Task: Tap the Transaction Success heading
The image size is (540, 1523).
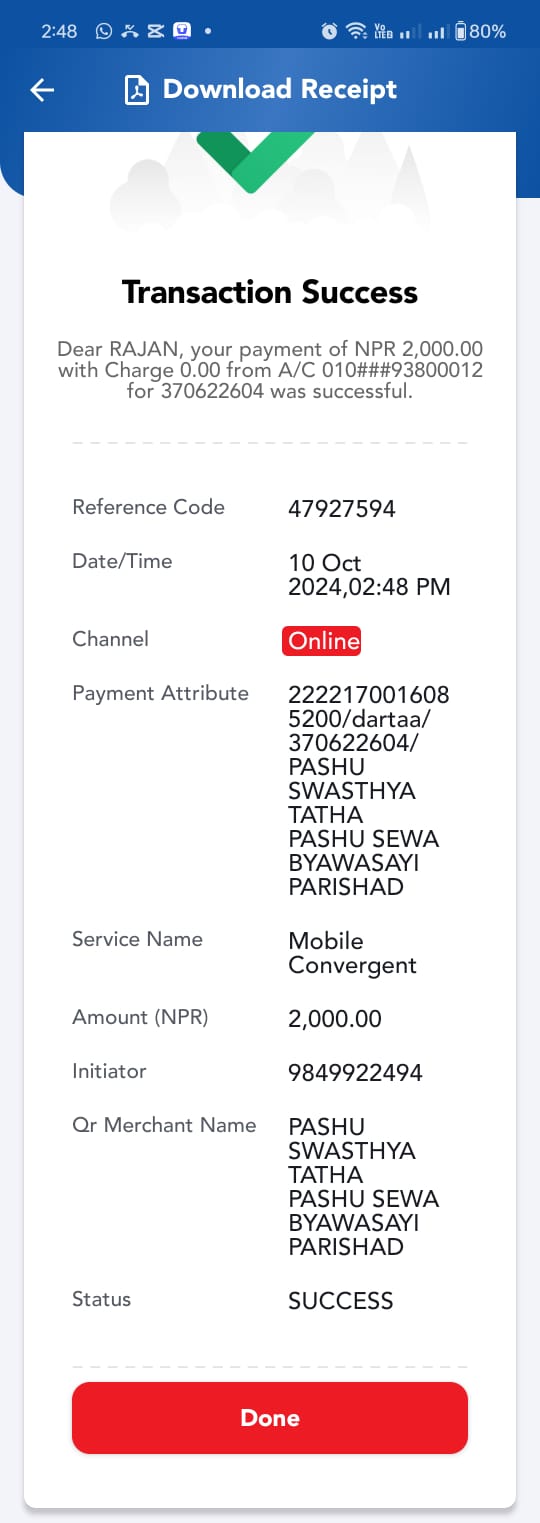Action: pyautogui.click(x=270, y=292)
